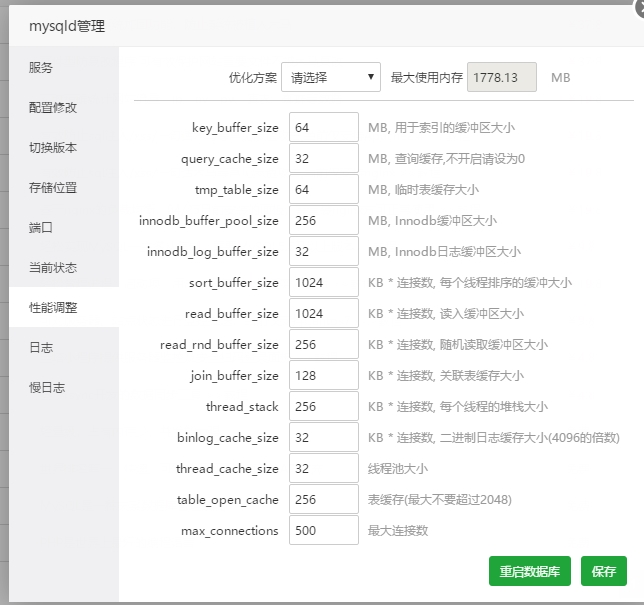Screen dimensions: 644x605
Task: Open the 优化方案 dropdown
Action: tap(331, 77)
